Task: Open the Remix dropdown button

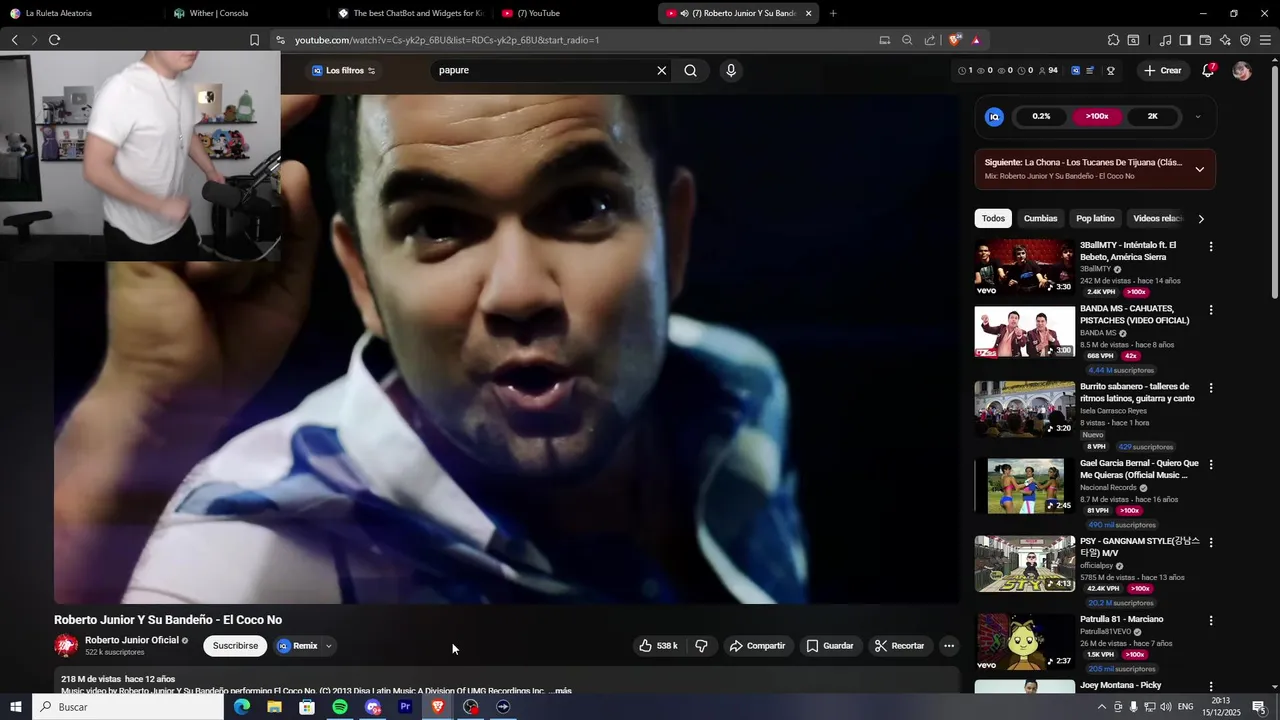Action: [x=305, y=646]
